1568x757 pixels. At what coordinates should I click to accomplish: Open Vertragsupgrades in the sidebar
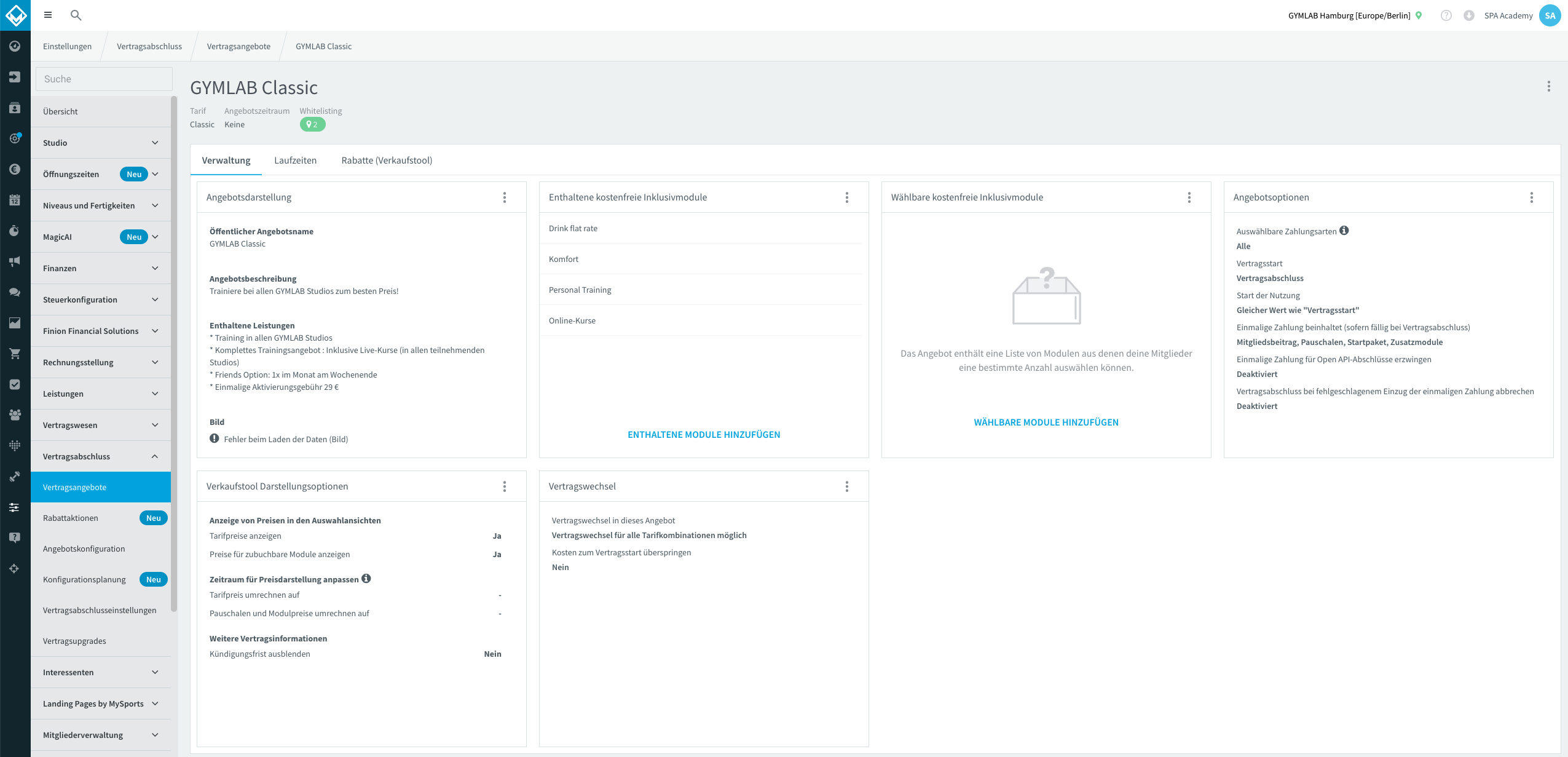click(x=101, y=641)
